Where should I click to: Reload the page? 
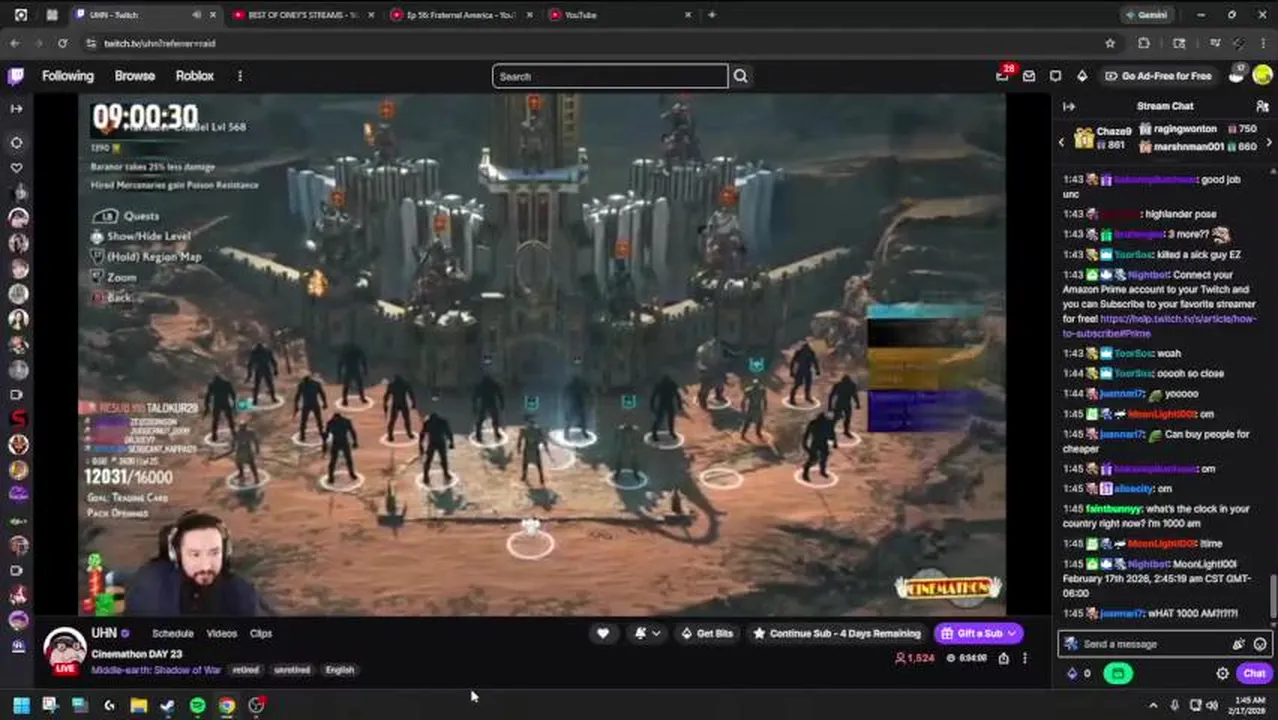(62, 43)
